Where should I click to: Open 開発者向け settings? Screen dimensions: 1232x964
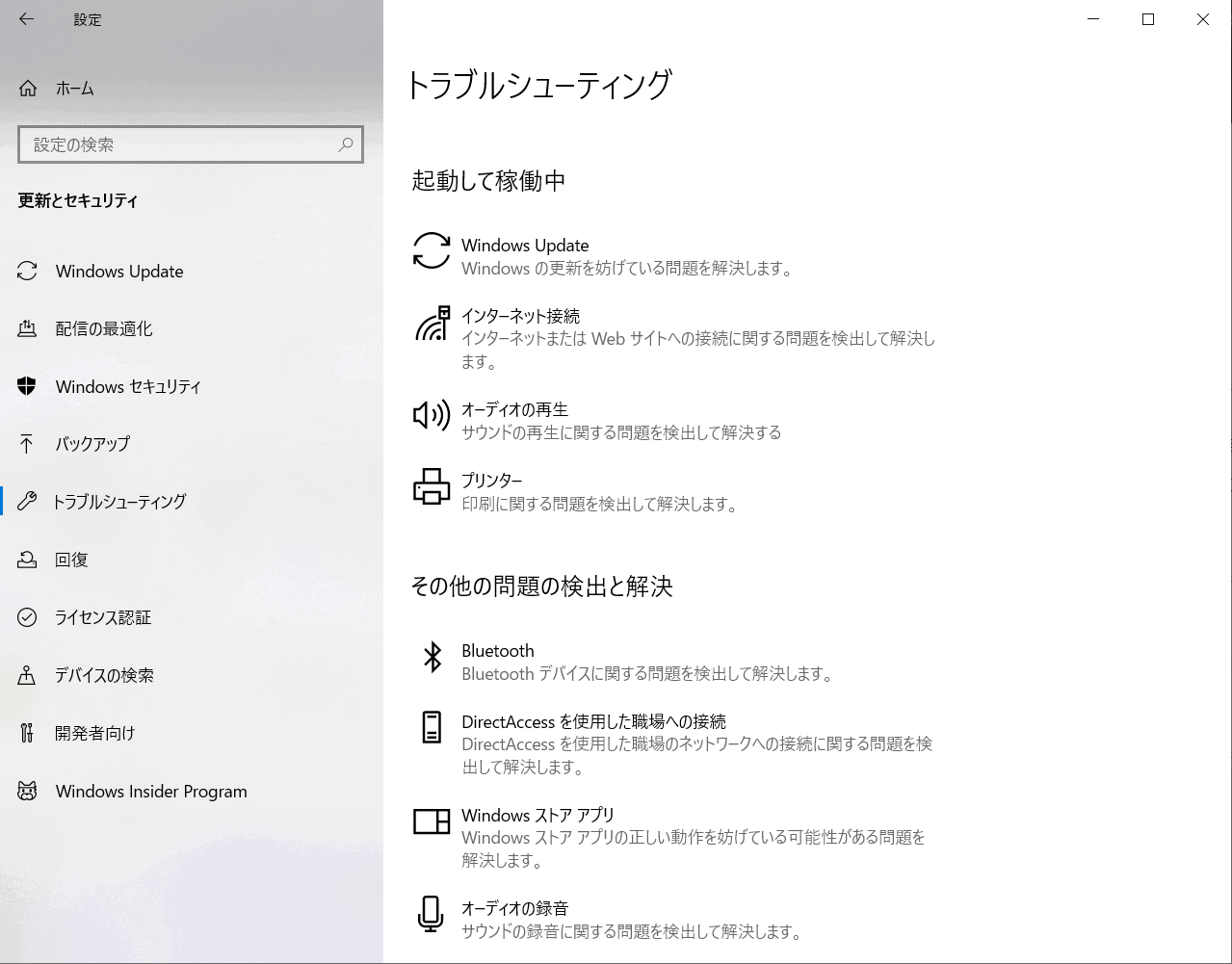[192, 733]
